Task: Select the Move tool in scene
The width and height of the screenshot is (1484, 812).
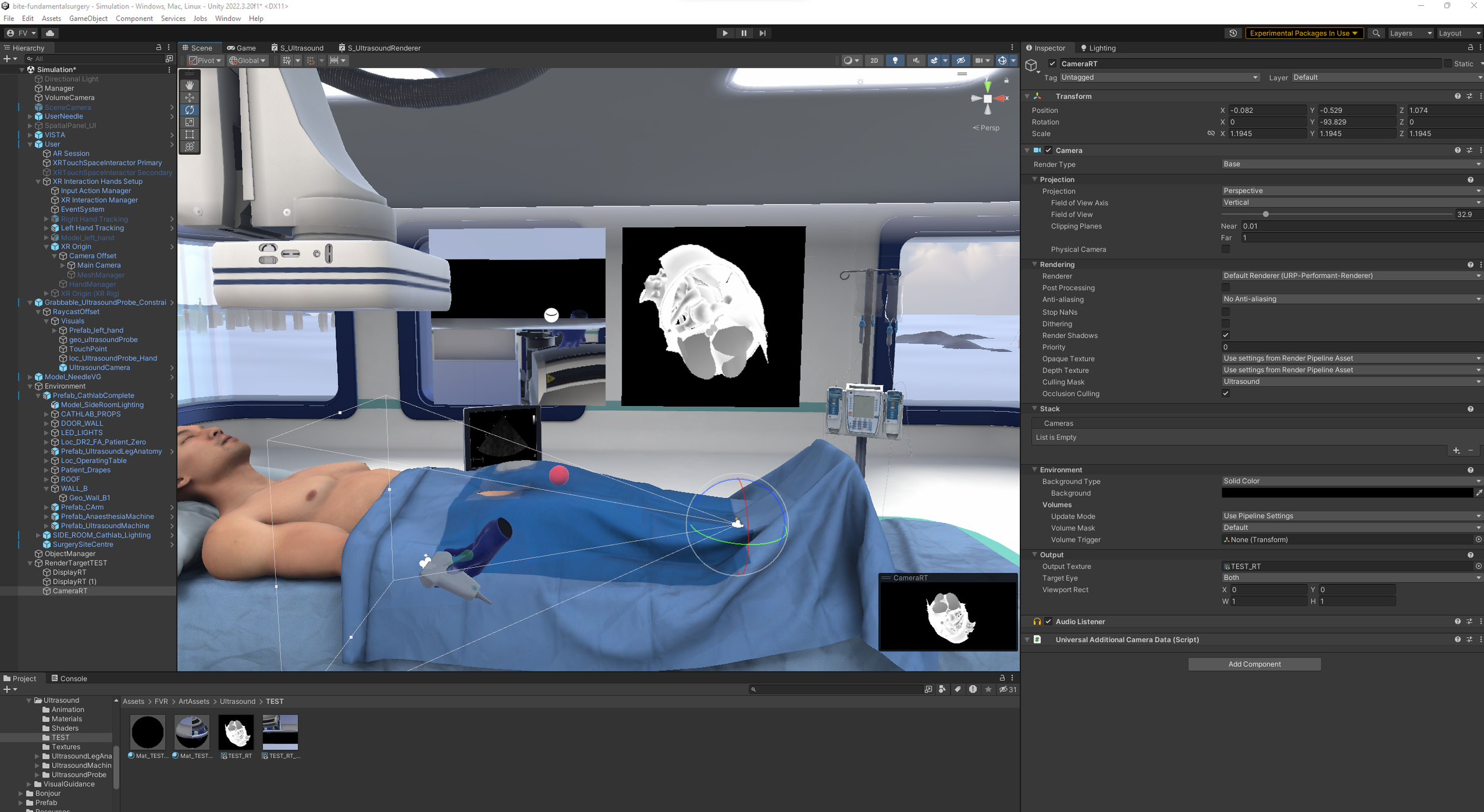Action: pyautogui.click(x=189, y=97)
